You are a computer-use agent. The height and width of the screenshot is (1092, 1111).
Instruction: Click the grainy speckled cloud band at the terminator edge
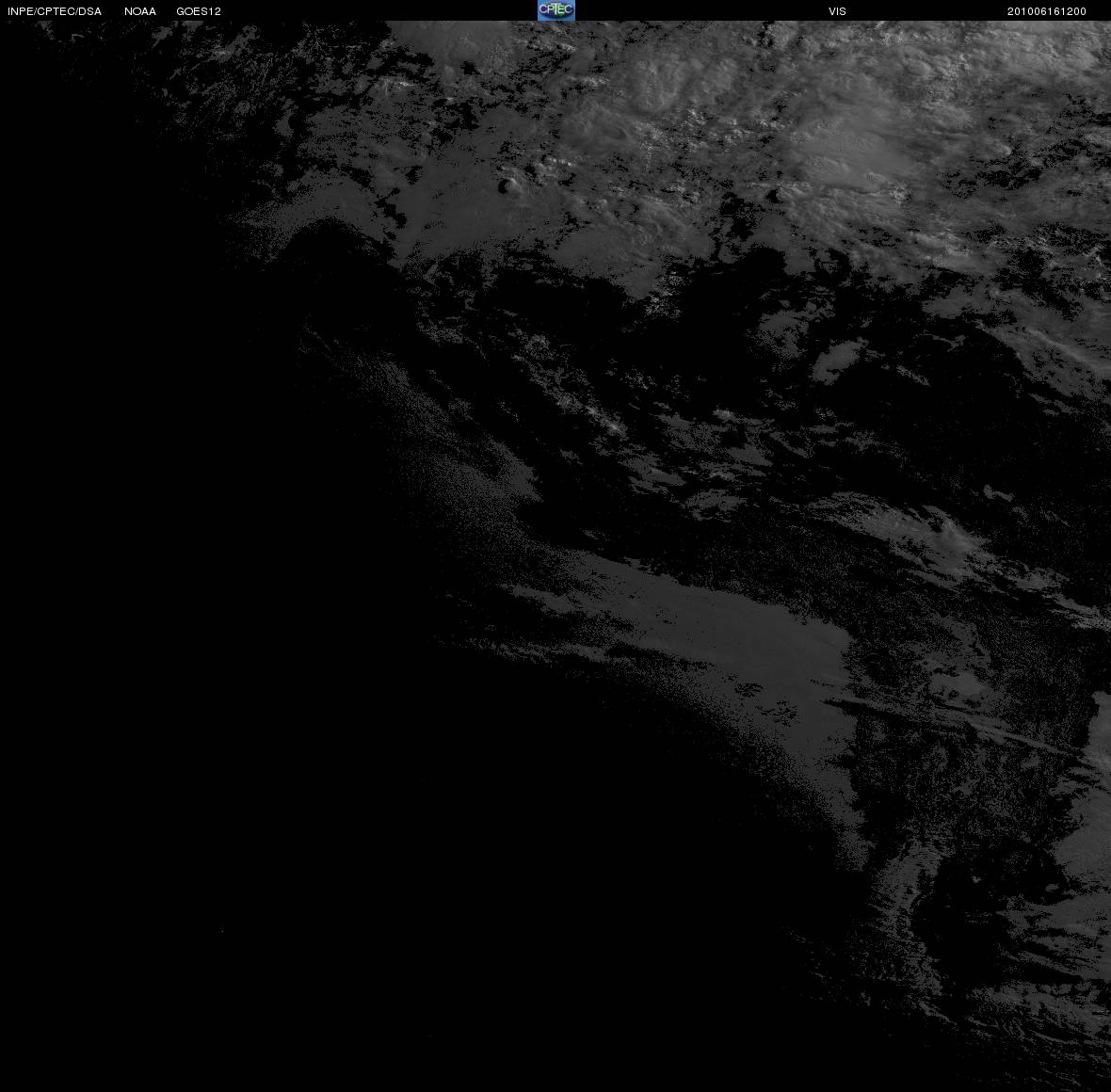454,454
